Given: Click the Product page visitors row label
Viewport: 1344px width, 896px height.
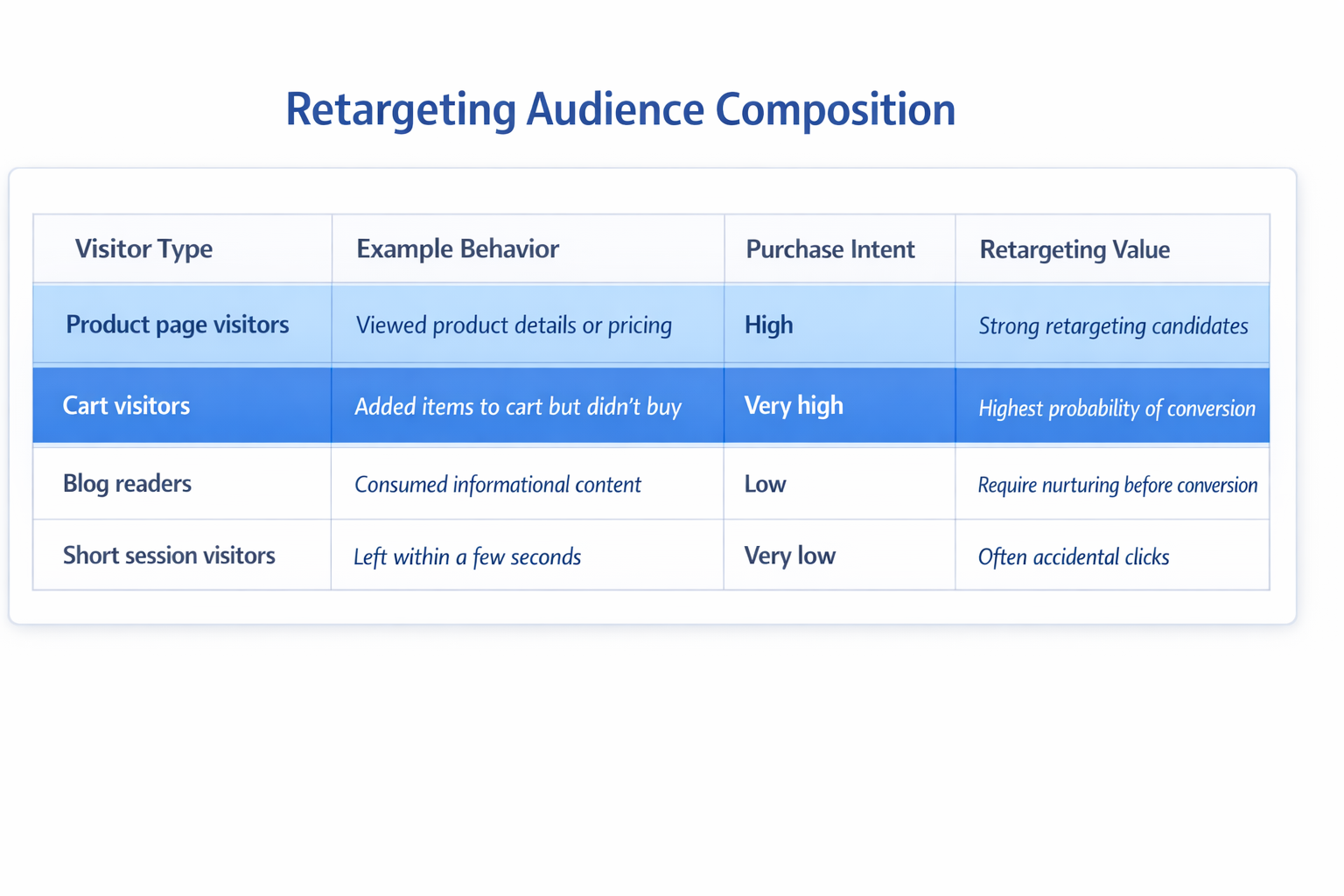Looking at the screenshot, I should click(x=177, y=324).
